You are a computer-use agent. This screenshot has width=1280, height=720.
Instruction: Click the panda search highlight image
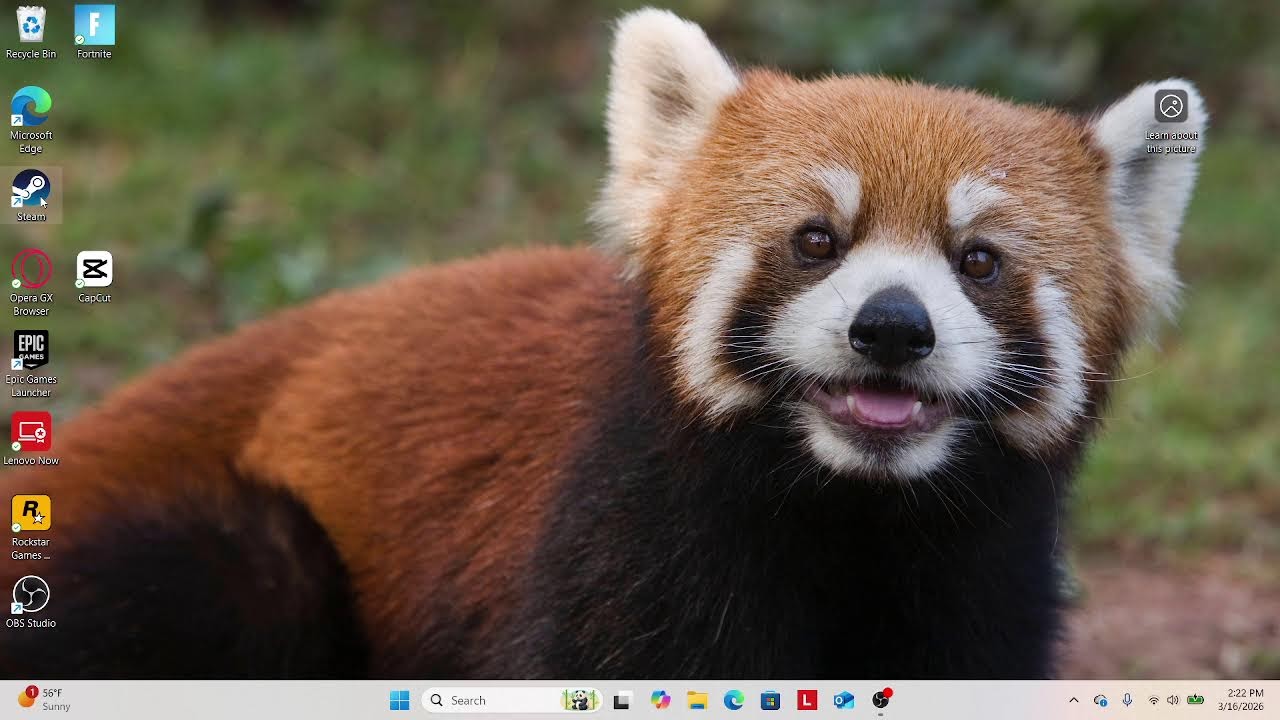click(x=580, y=700)
